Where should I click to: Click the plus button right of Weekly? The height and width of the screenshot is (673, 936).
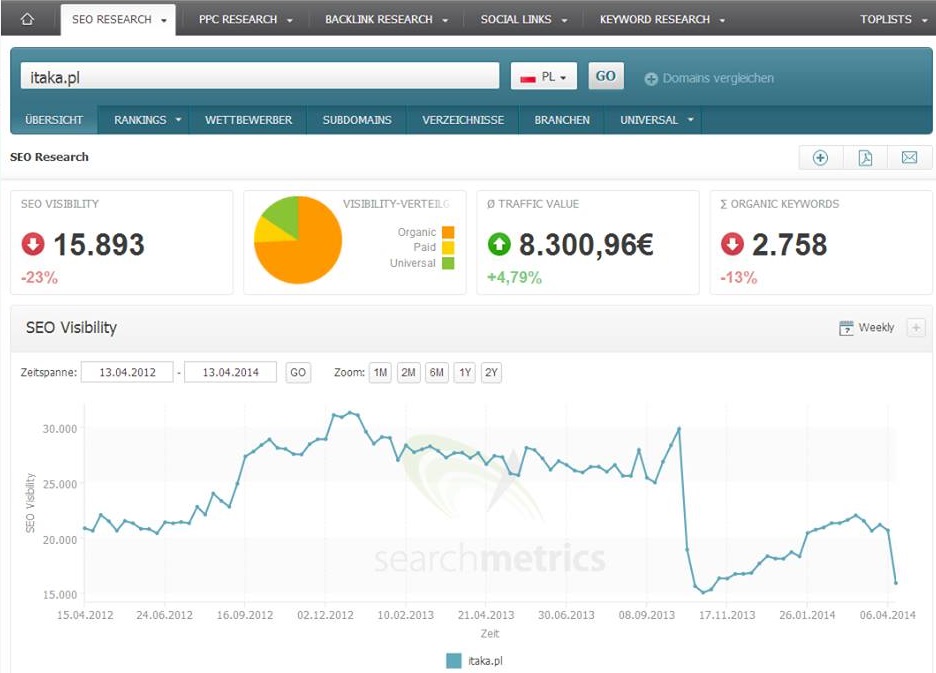pos(915,327)
